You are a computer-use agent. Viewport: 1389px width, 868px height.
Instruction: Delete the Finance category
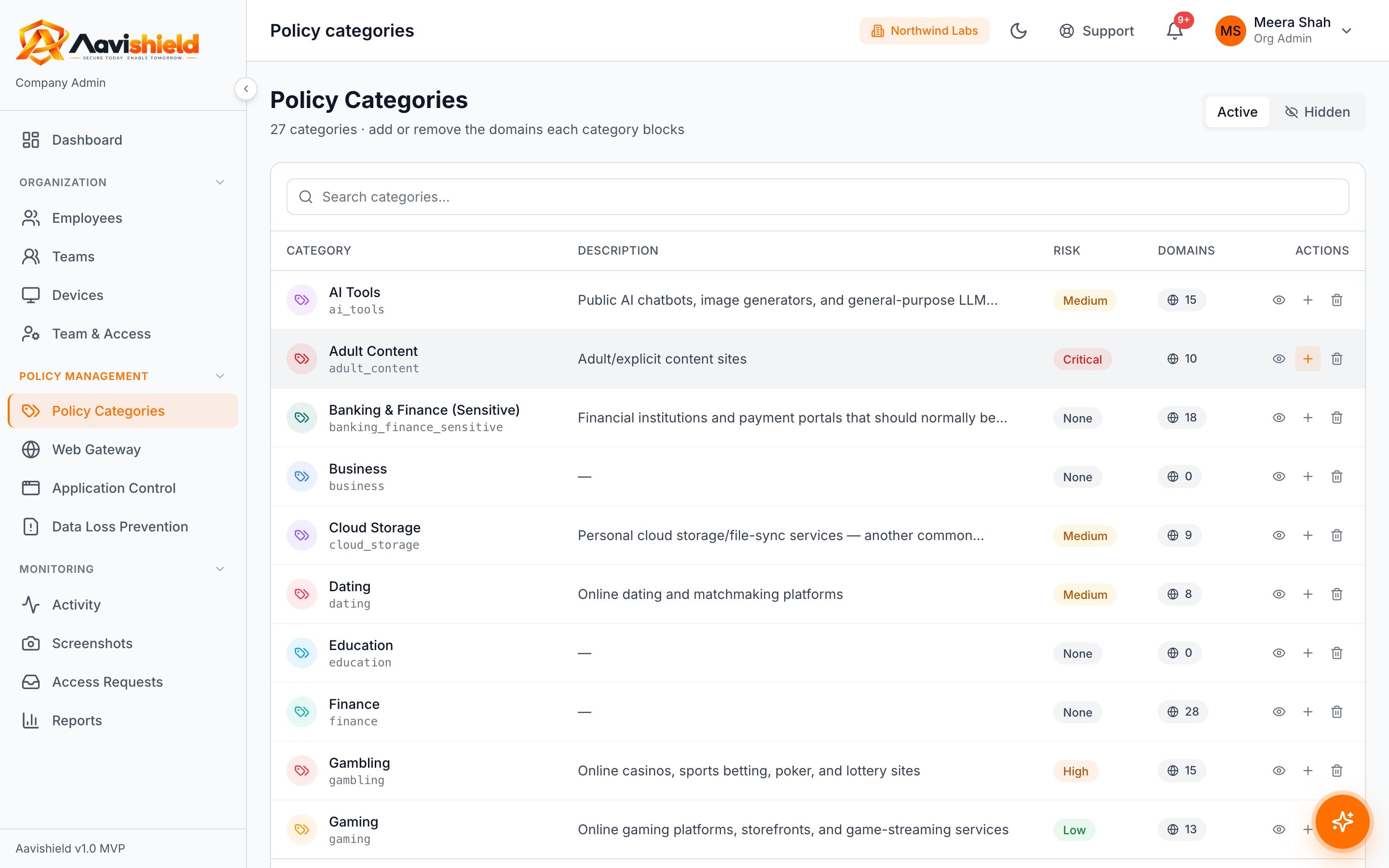pos(1337,712)
